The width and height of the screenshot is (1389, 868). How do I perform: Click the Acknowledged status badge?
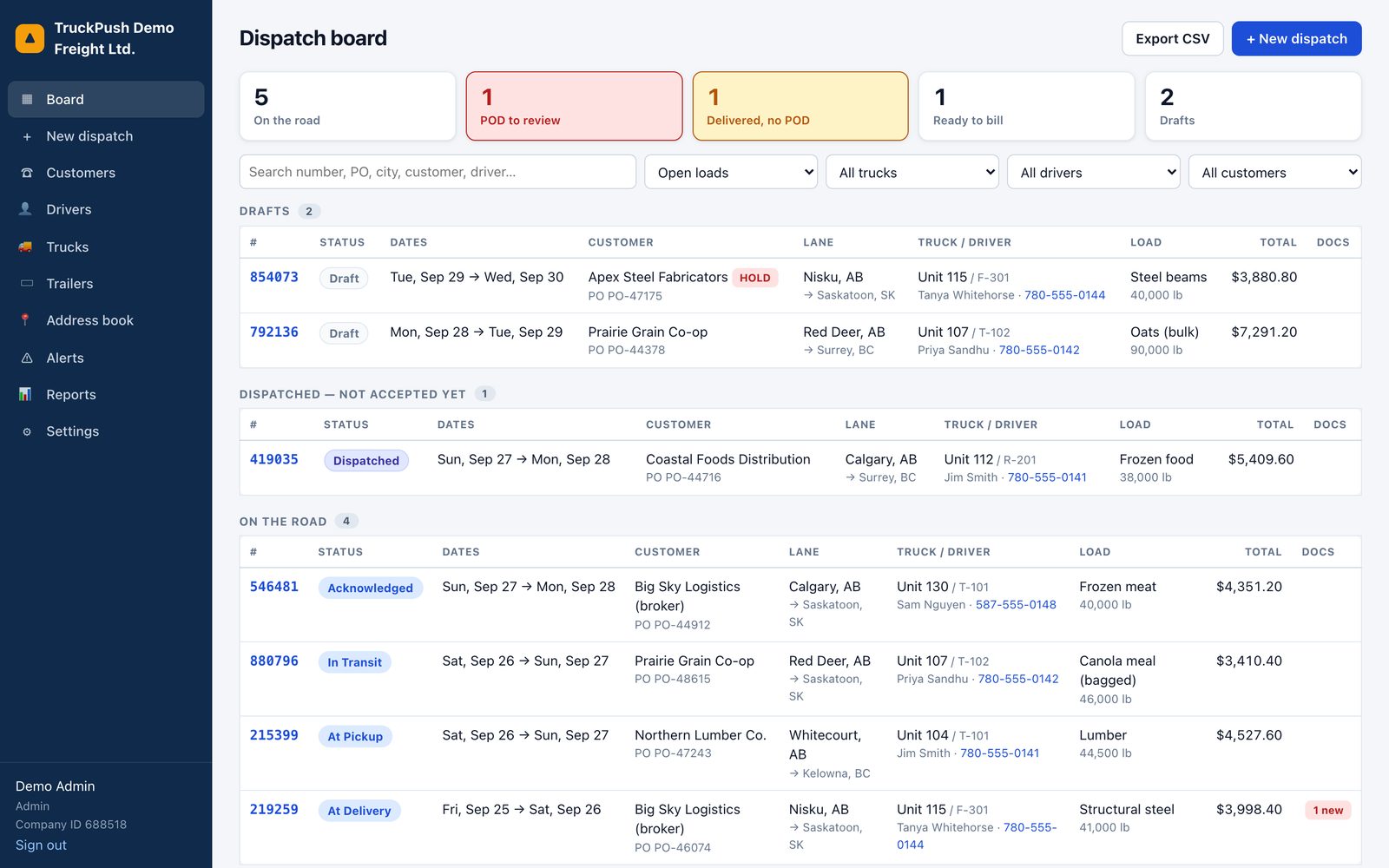point(370,589)
